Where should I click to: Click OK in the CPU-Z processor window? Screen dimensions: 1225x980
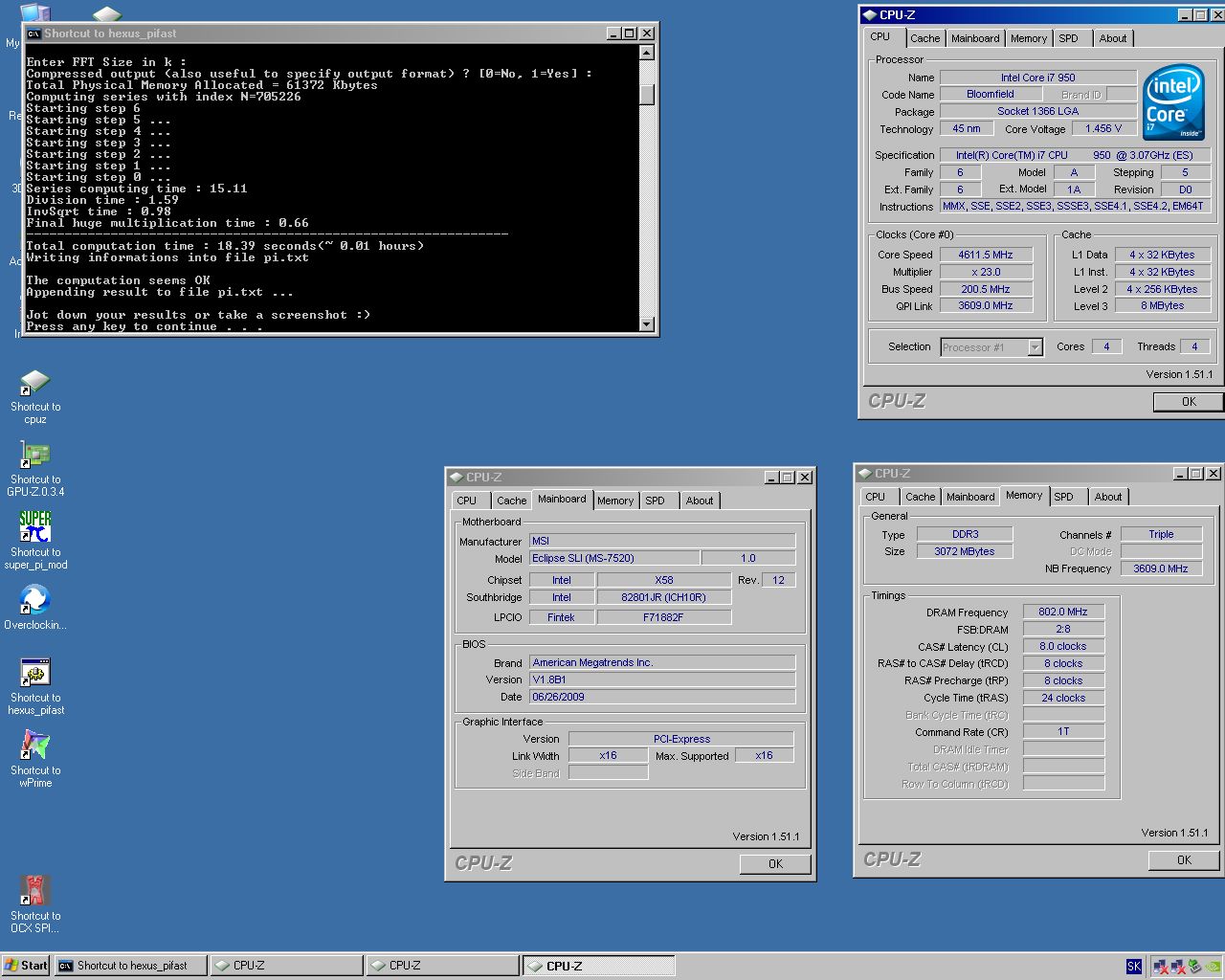coord(1188,402)
